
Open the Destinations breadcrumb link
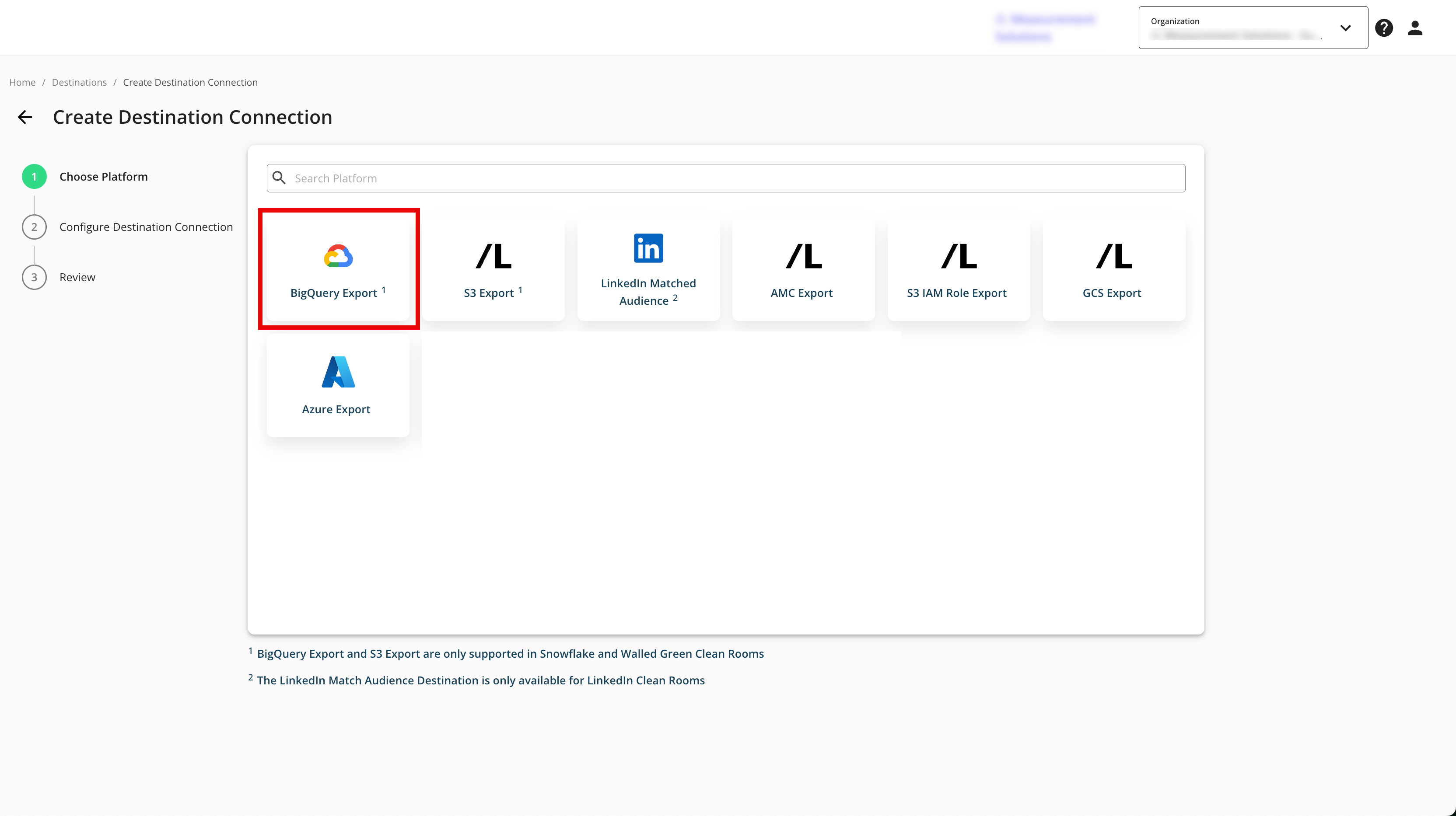79,83
